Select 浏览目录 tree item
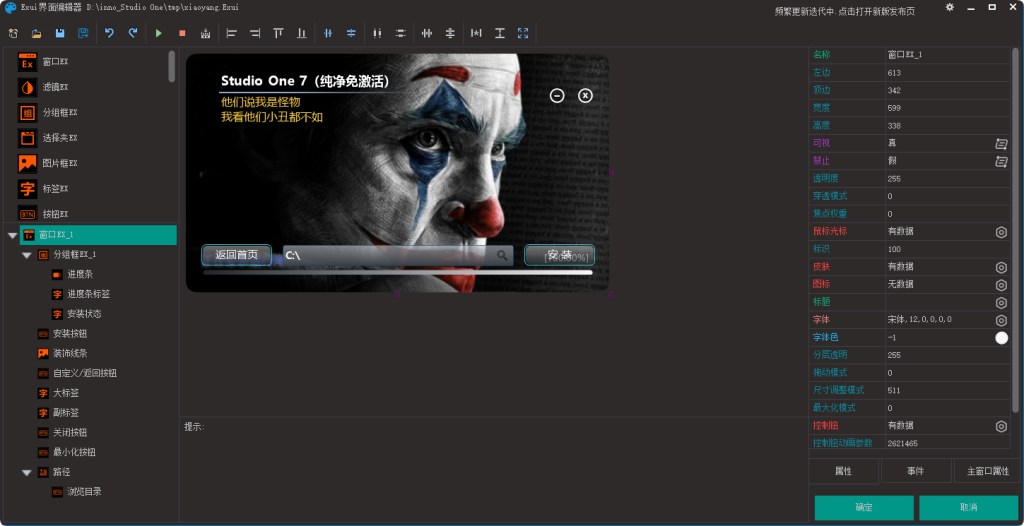The image size is (1024, 526). coord(76,491)
